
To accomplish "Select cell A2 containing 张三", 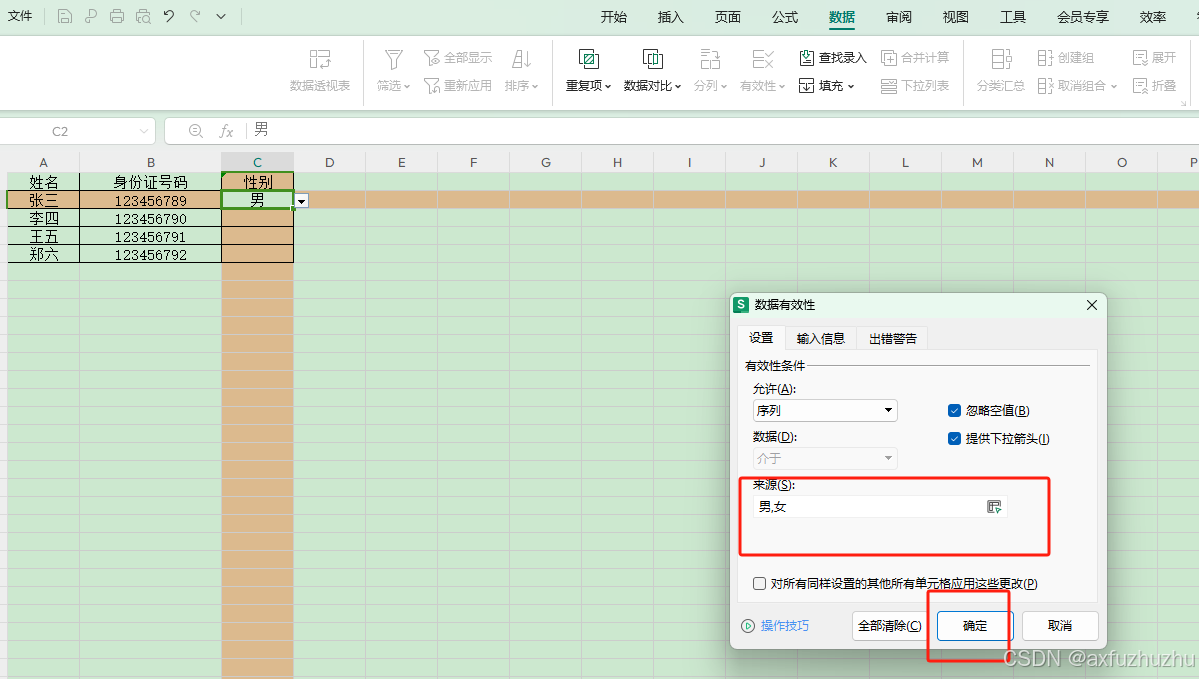I will 44,200.
